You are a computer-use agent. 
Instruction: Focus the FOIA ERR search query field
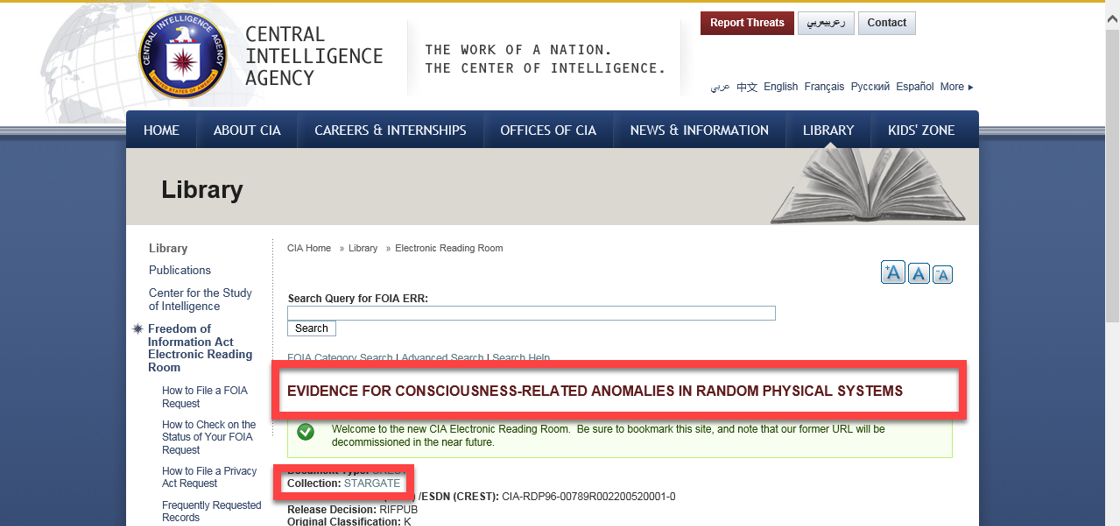(x=531, y=313)
